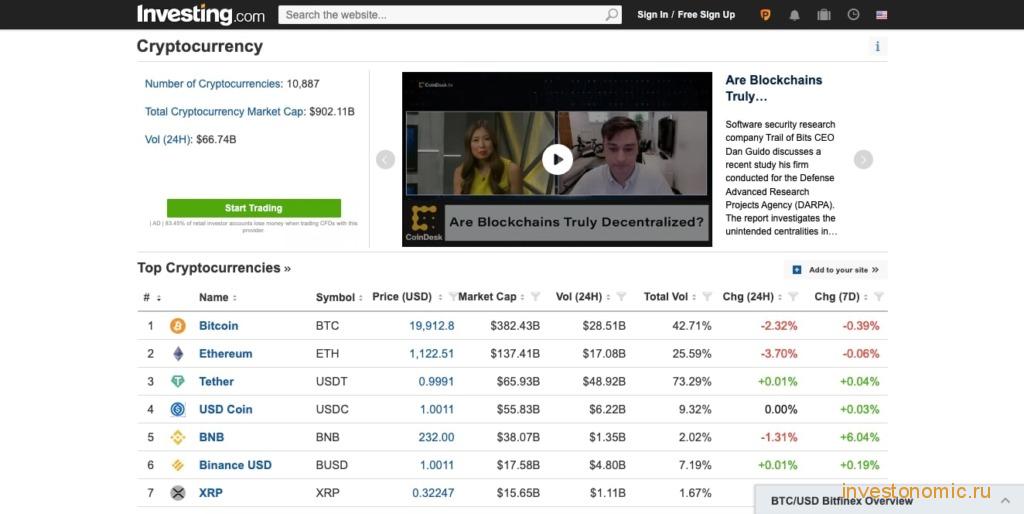Open the BNB link

coord(211,437)
